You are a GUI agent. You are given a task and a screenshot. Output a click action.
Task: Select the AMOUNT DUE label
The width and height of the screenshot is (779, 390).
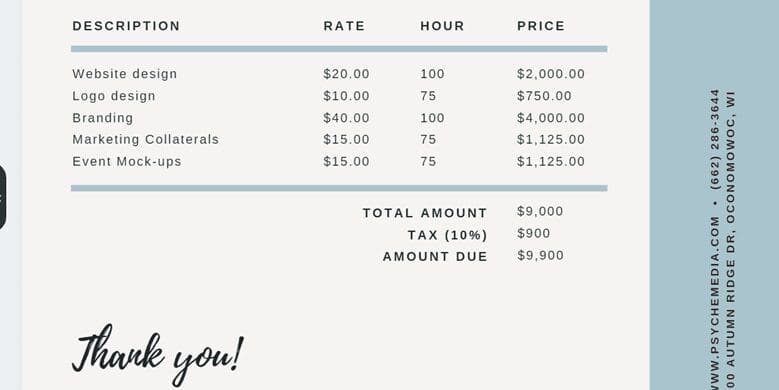pyautogui.click(x=435, y=257)
